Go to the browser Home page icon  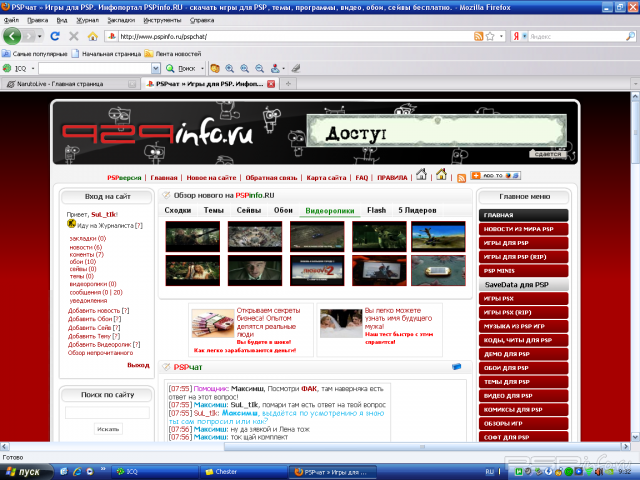(x=92, y=36)
